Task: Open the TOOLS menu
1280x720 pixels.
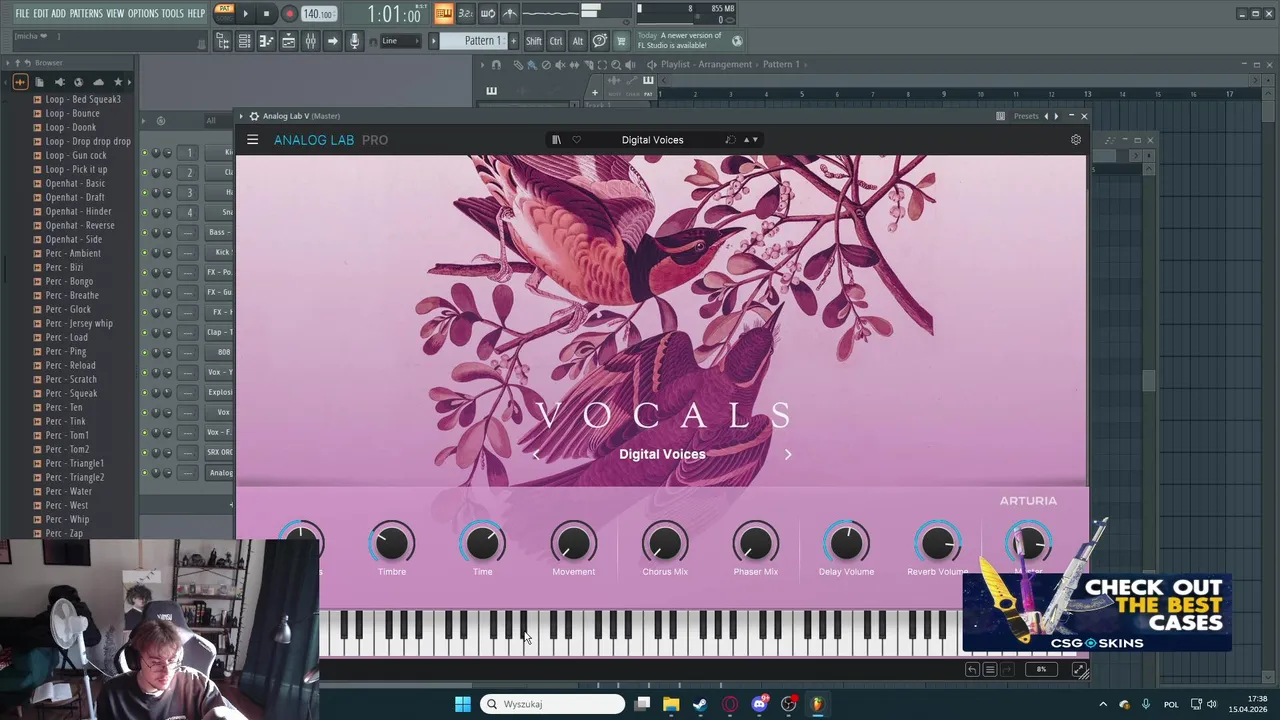Action: (173, 13)
